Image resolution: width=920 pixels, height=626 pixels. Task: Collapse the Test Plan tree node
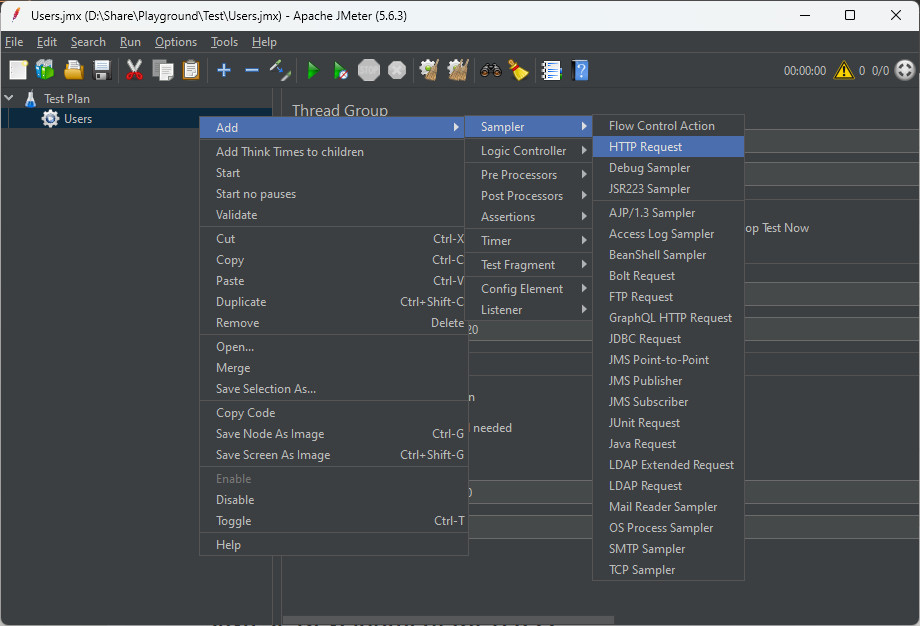[9, 98]
